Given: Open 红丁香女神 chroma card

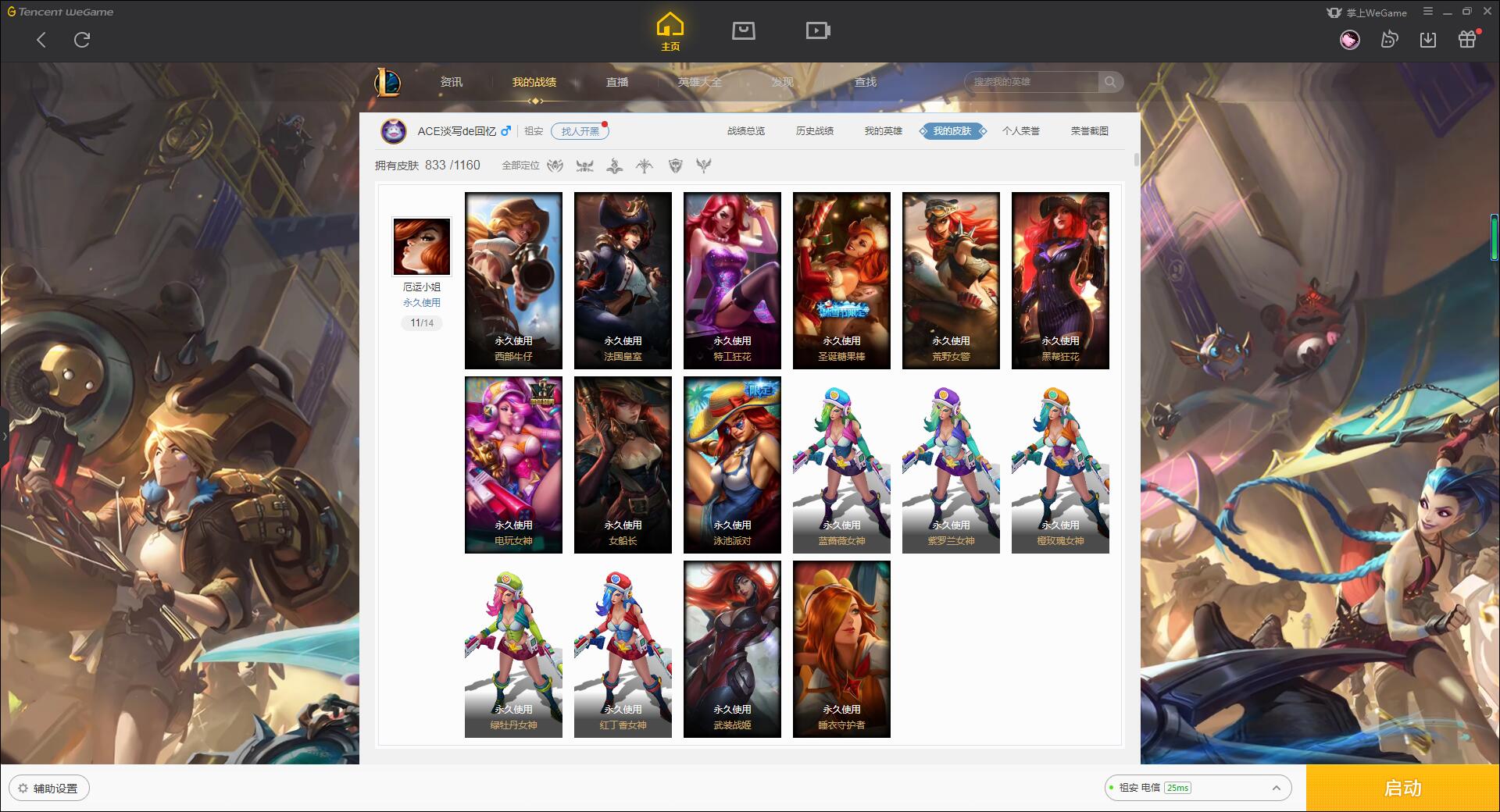Looking at the screenshot, I should point(623,649).
